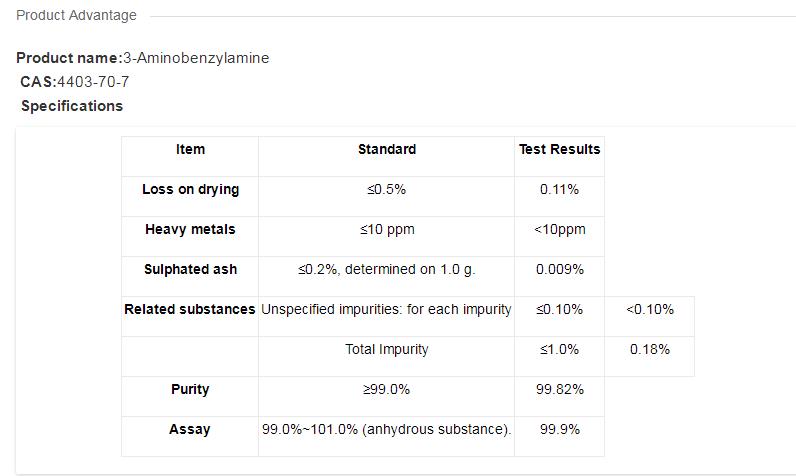Click the Purity row label
This screenshot has height=476, width=796.
pos(190,389)
